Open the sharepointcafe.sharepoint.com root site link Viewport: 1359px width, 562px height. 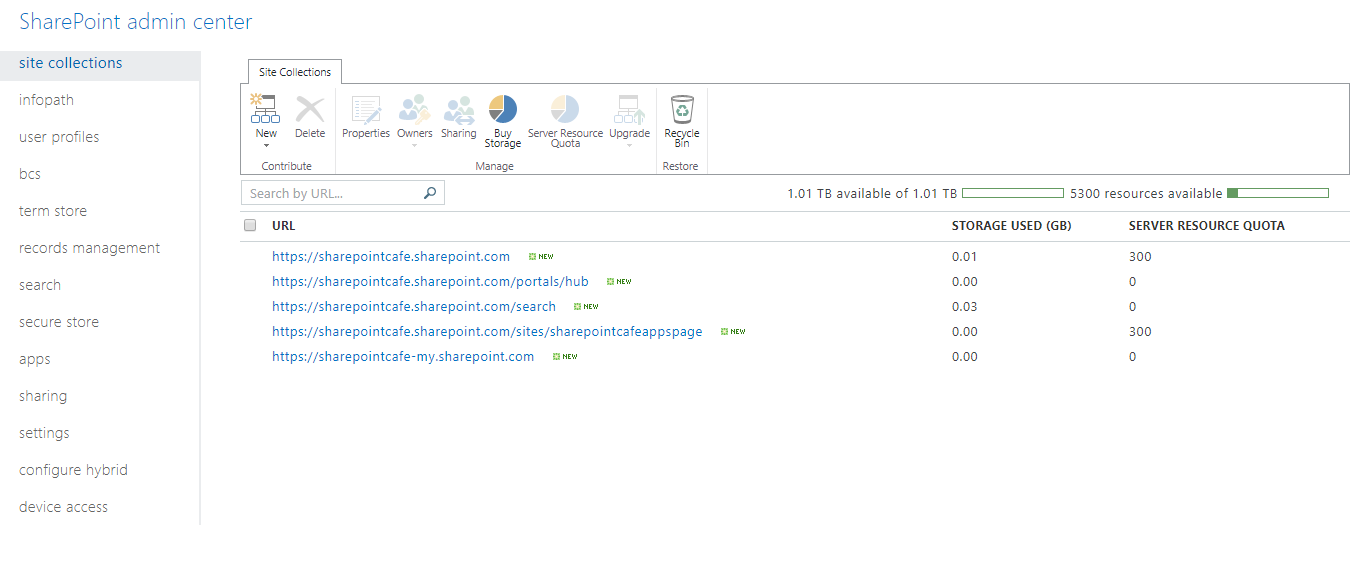coord(391,257)
